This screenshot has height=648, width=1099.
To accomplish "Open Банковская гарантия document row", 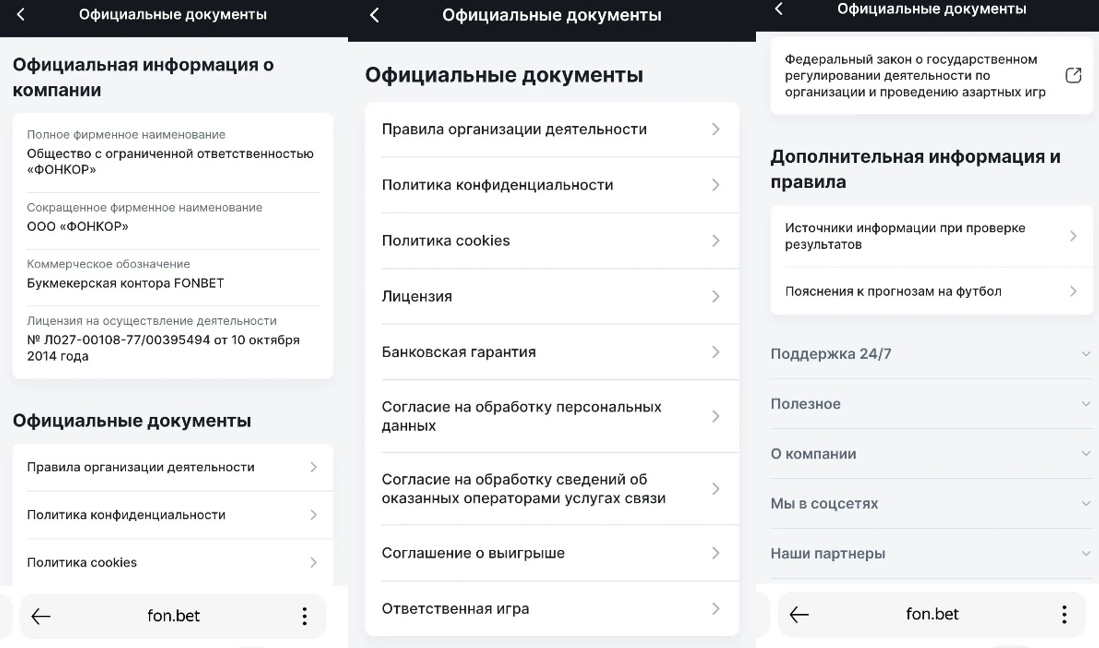I will pos(552,352).
